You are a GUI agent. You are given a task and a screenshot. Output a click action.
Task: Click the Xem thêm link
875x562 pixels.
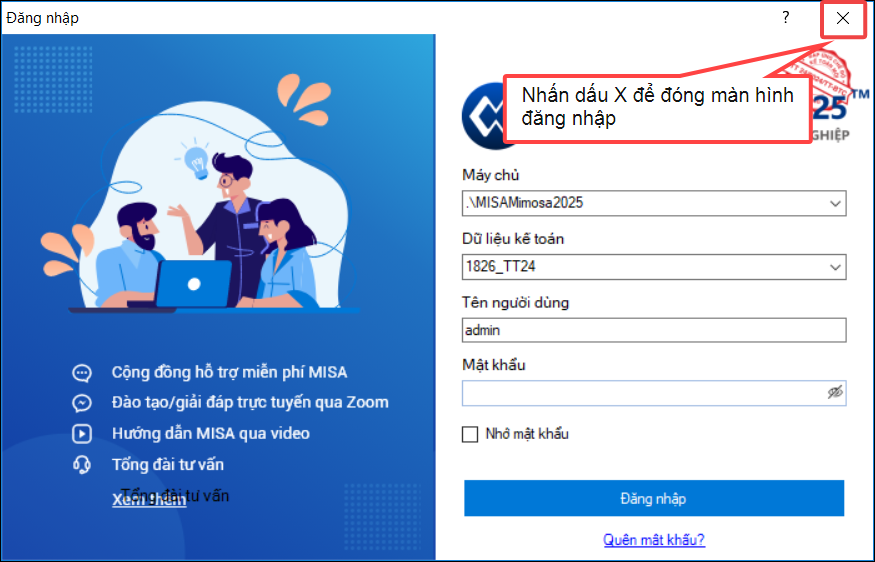click(x=149, y=499)
